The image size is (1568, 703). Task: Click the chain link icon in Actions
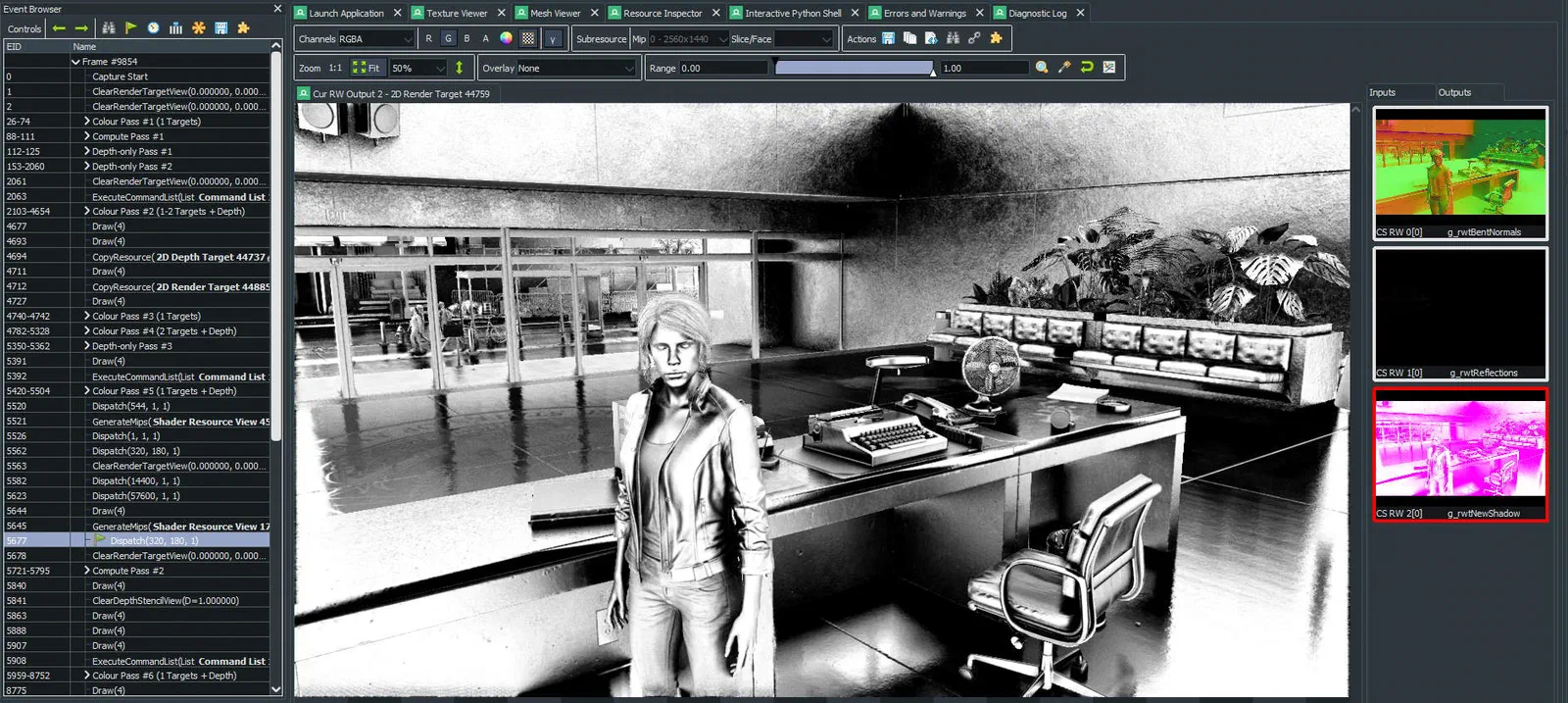(974, 38)
